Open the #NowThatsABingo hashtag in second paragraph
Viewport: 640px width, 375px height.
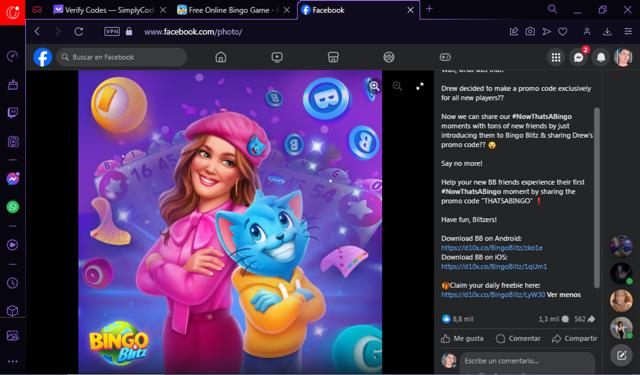coord(541,117)
